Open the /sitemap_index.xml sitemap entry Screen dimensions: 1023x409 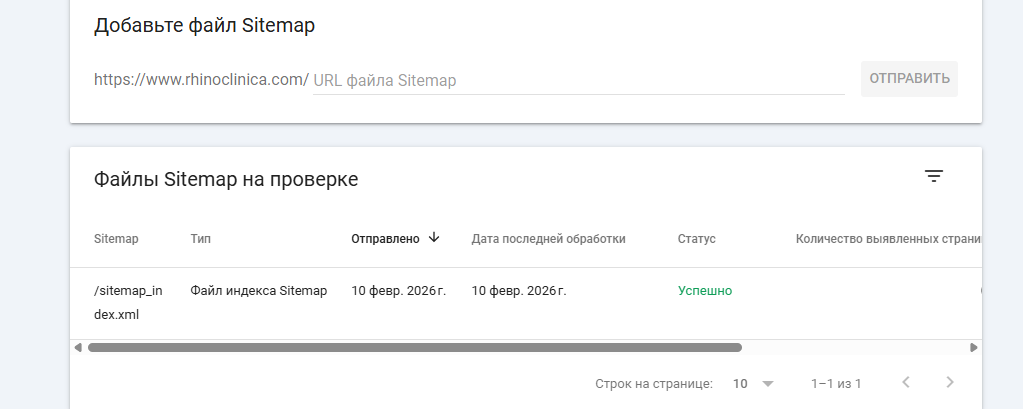click(x=127, y=302)
